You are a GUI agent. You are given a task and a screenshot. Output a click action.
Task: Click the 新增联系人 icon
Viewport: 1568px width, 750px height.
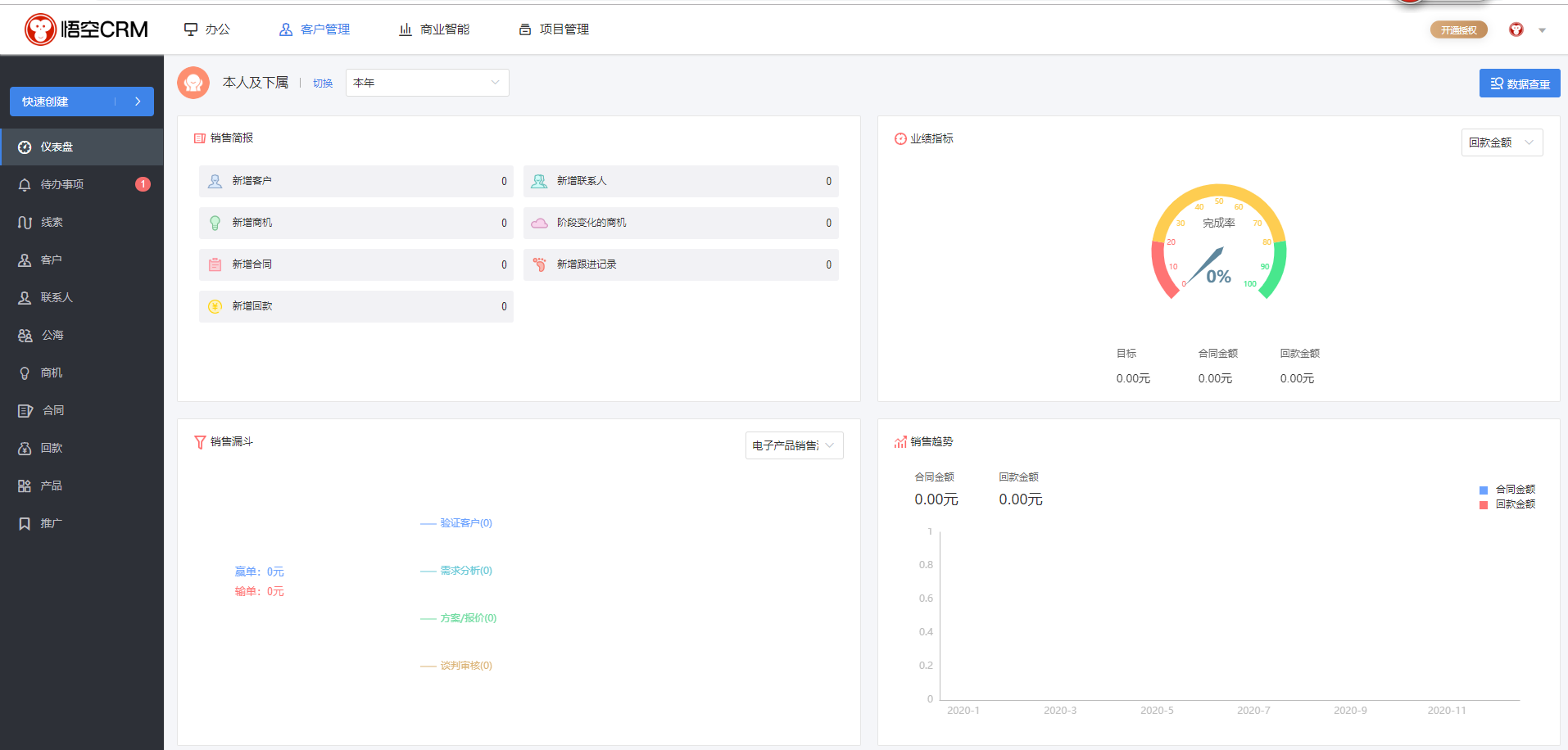click(x=539, y=182)
